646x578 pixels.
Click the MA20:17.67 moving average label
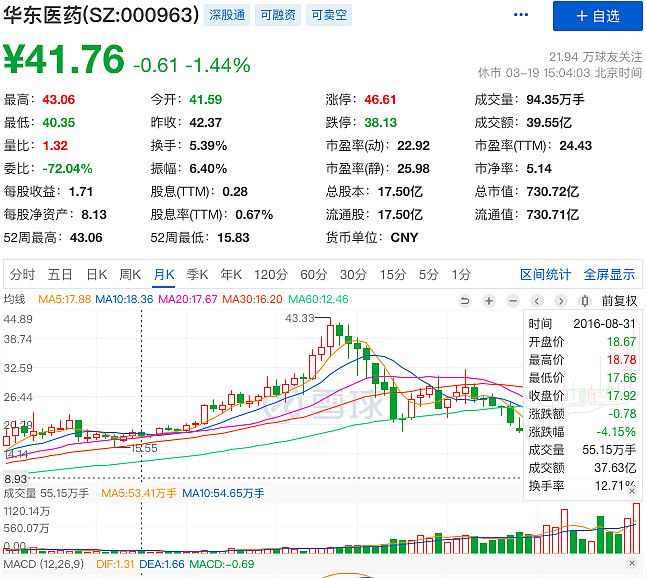coord(187,299)
